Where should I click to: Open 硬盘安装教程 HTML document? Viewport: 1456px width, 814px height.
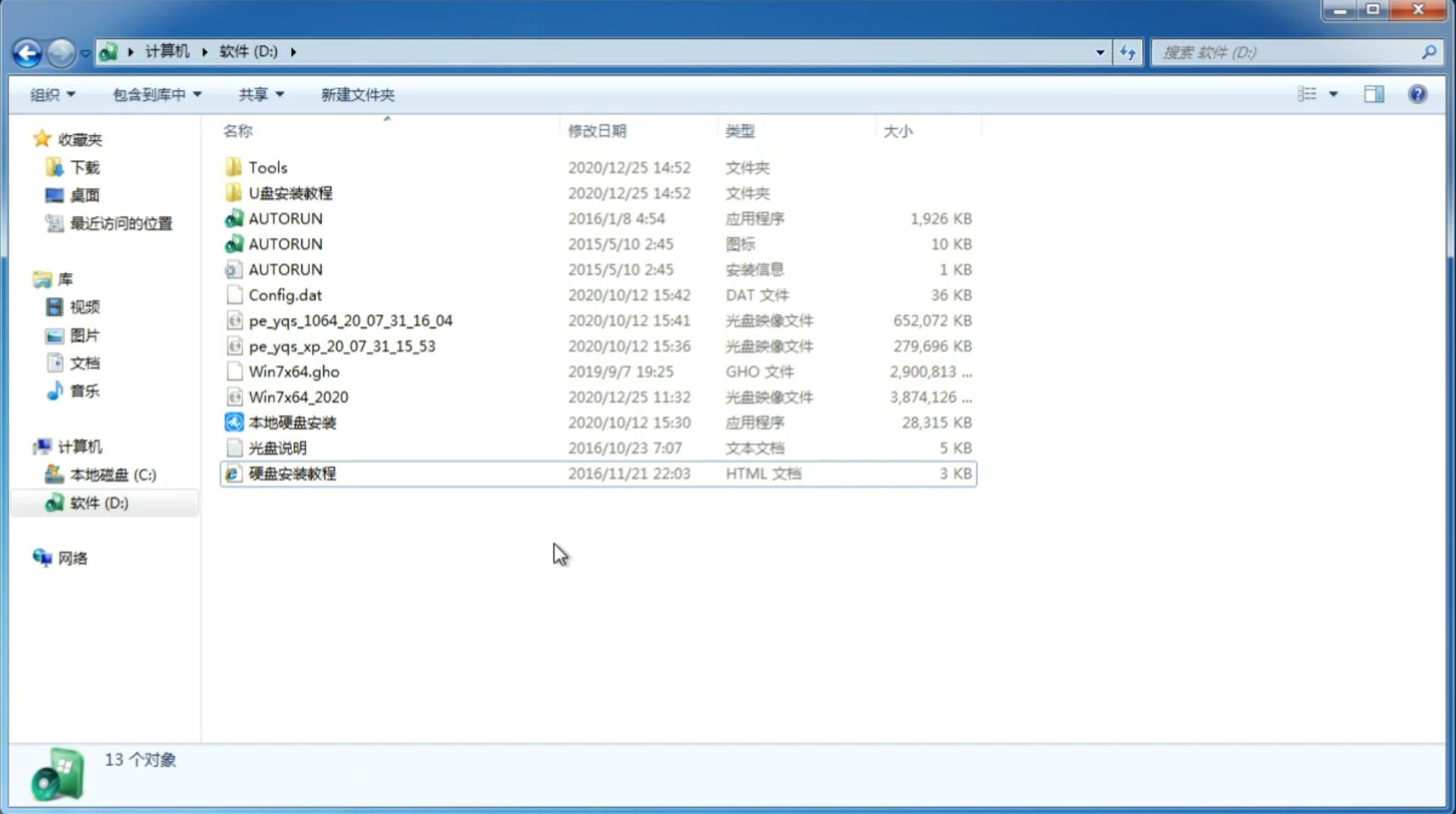[x=292, y=473]
